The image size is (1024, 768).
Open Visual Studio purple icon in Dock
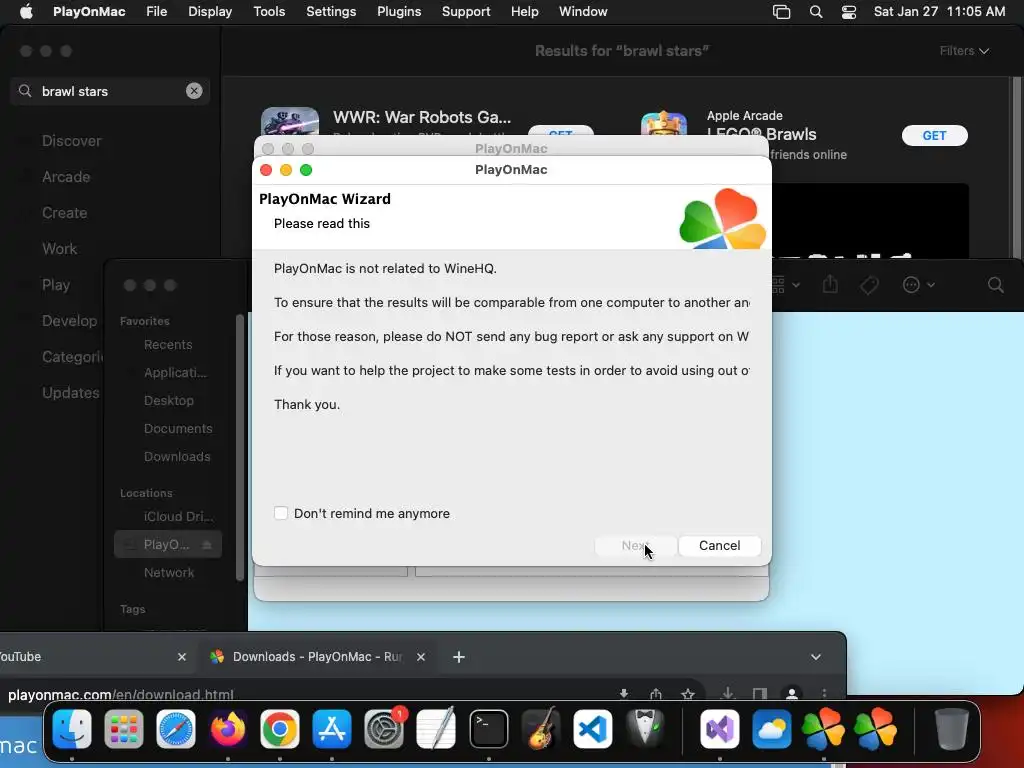[x=720, y=729]
